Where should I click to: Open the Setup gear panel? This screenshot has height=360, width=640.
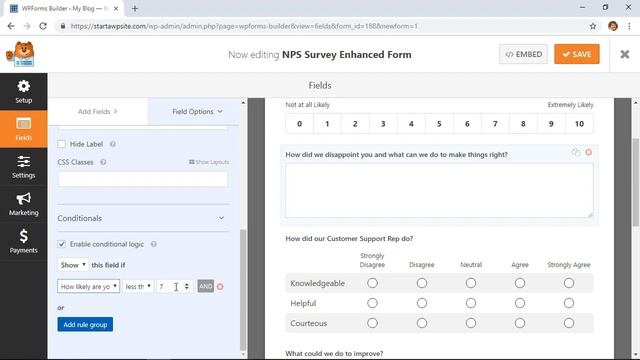point(24,92)
